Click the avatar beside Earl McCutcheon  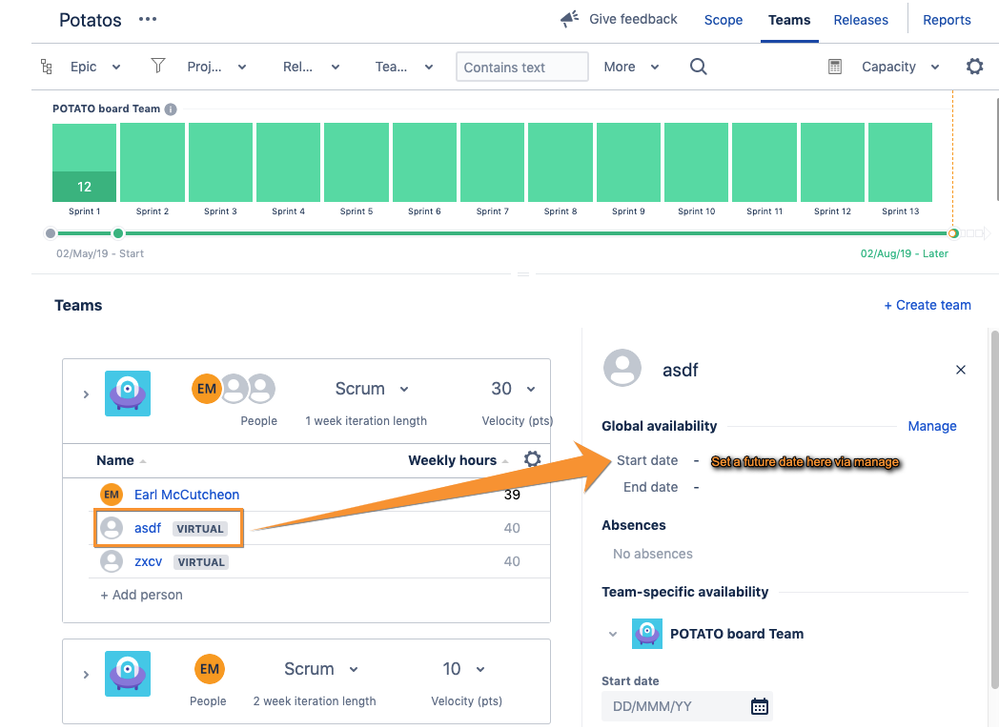point(111,494)
